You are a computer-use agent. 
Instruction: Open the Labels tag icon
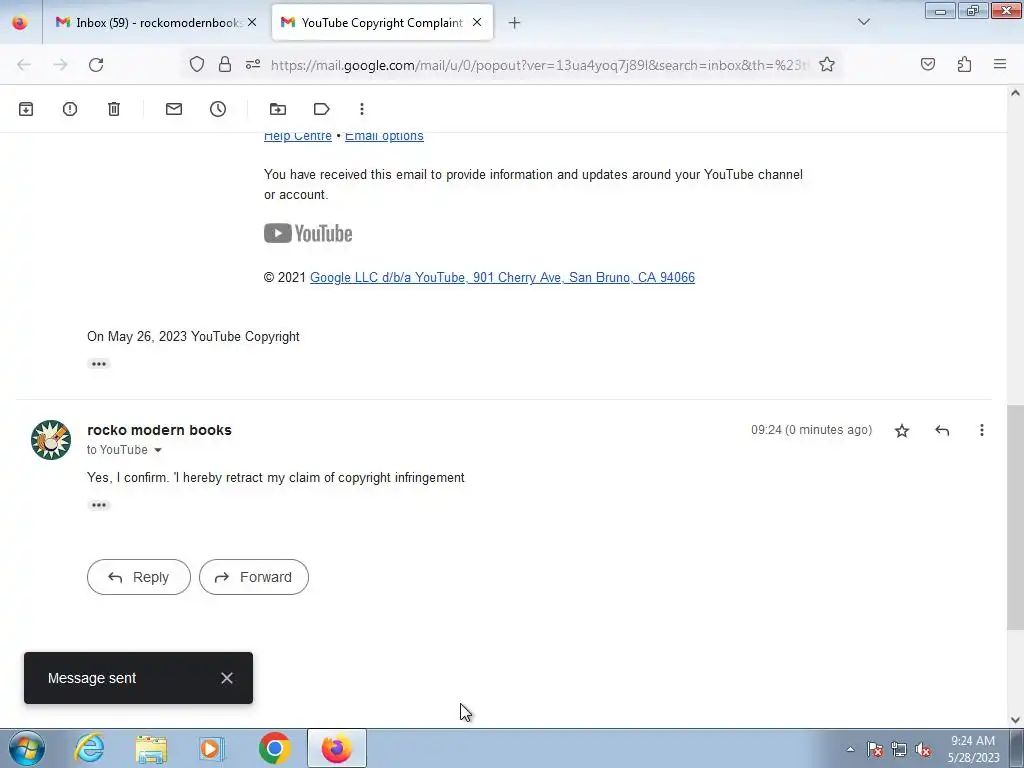pos(321,109)
